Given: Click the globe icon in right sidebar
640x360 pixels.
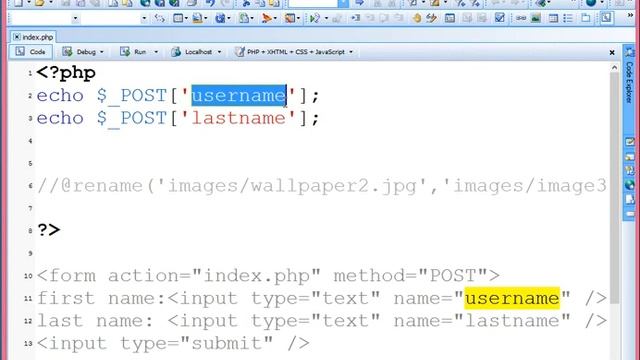Looking at the screenshot, I should click(x=630, y=185).
